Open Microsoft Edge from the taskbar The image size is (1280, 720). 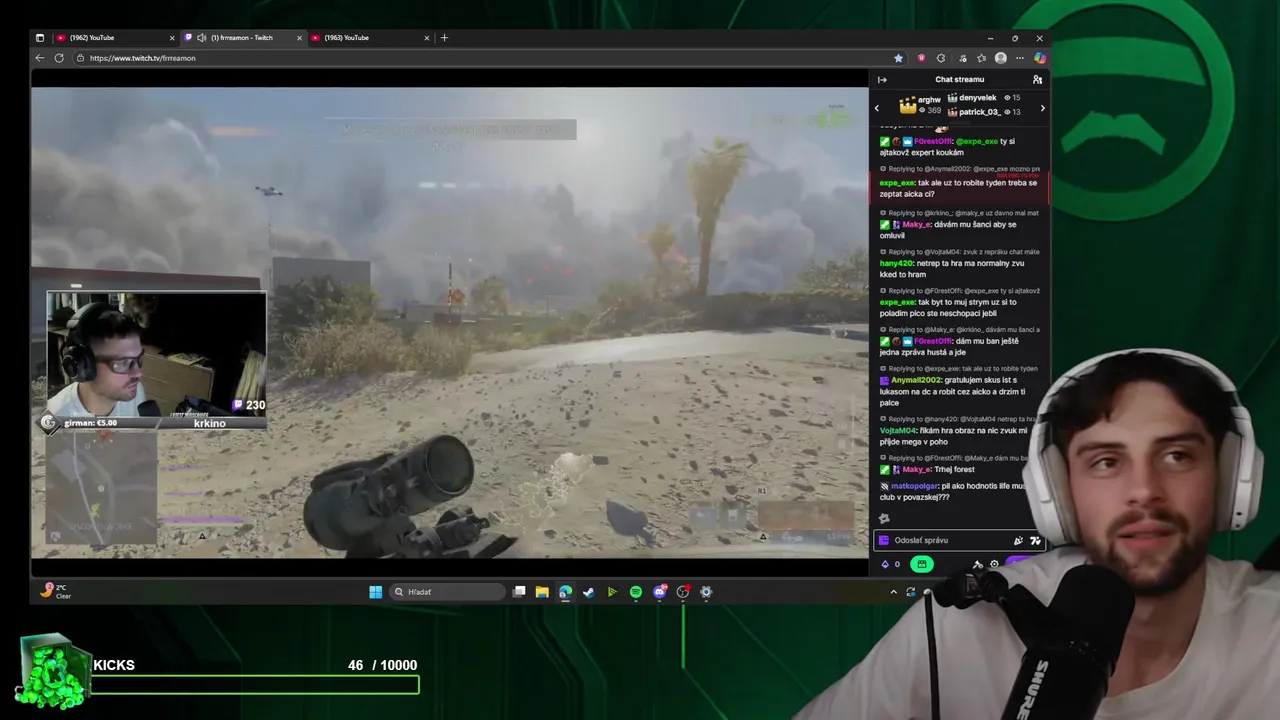coord(565,592)
